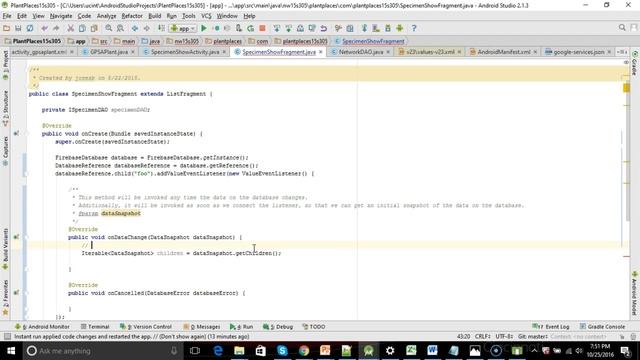Open the VCS menu

(206, 16)
